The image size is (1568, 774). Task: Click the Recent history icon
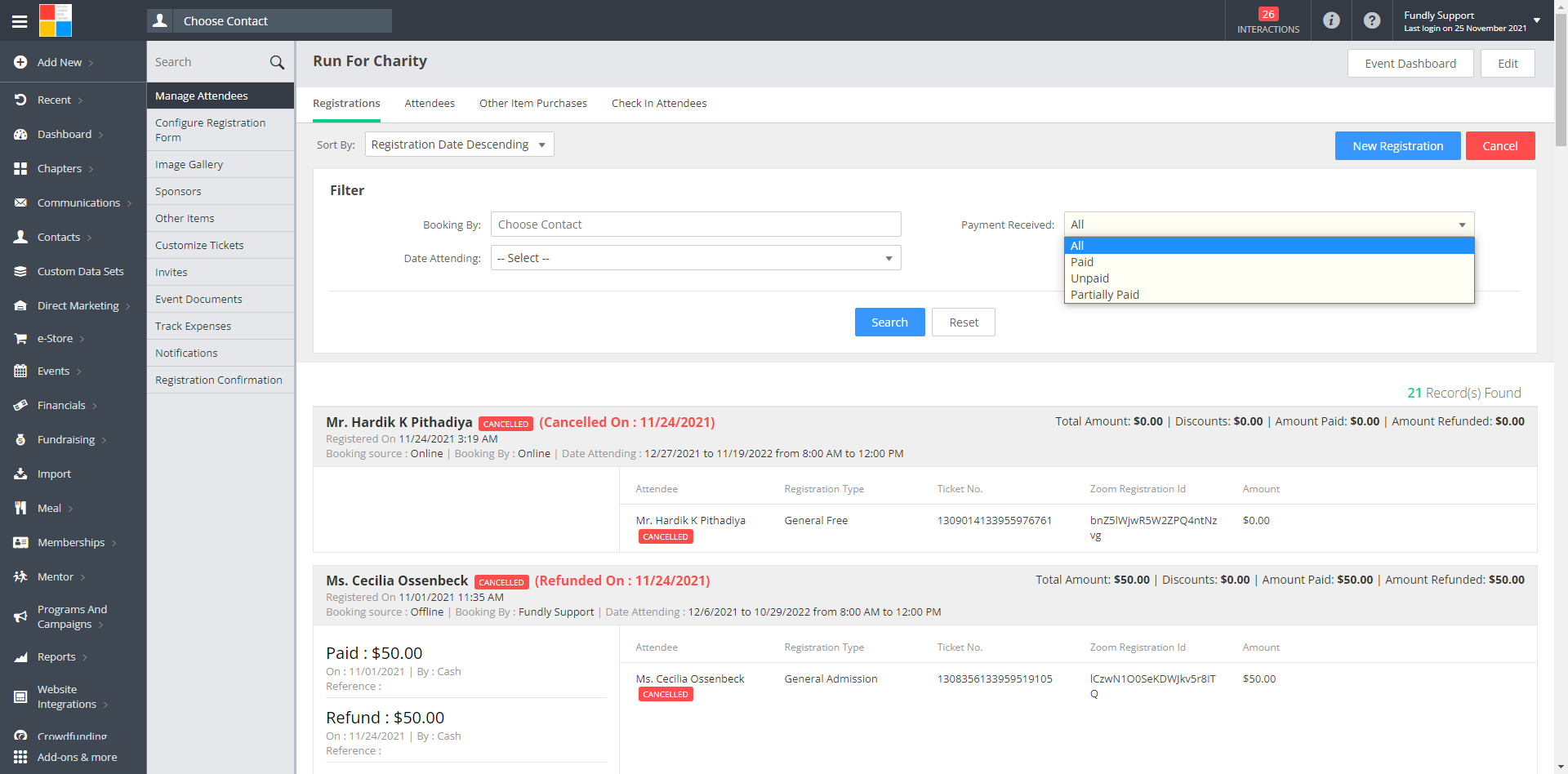pyautogui.click(x=20, y=100)
